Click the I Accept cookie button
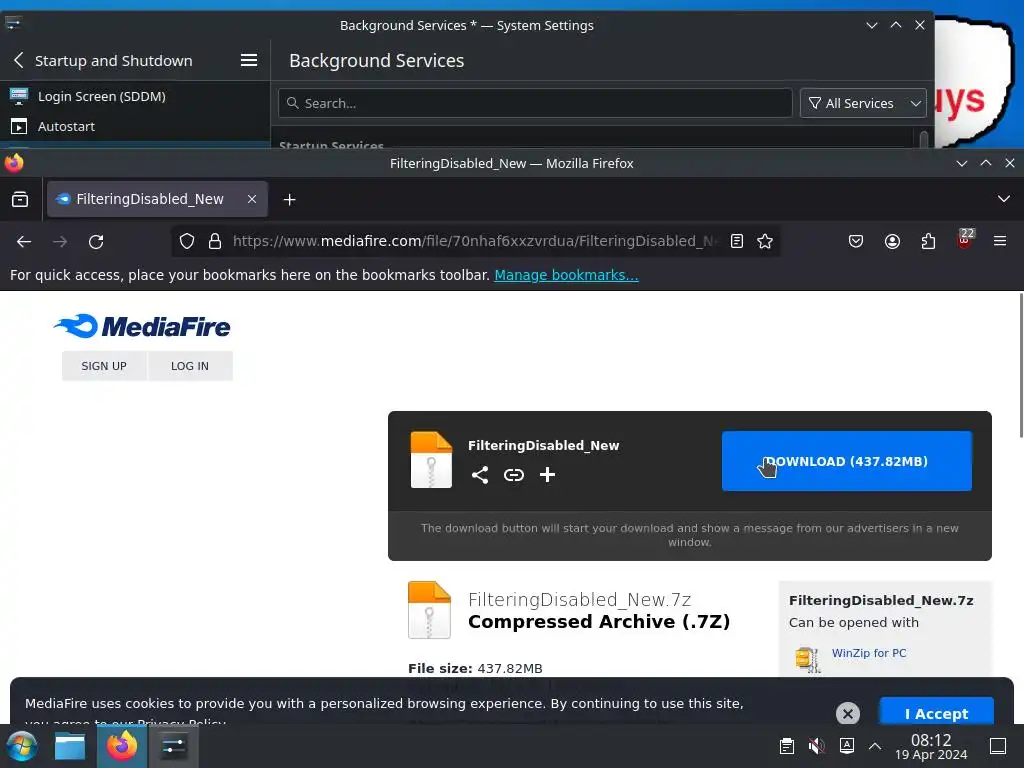Viewport: 1024px width, 768px height. coord(936,714)
